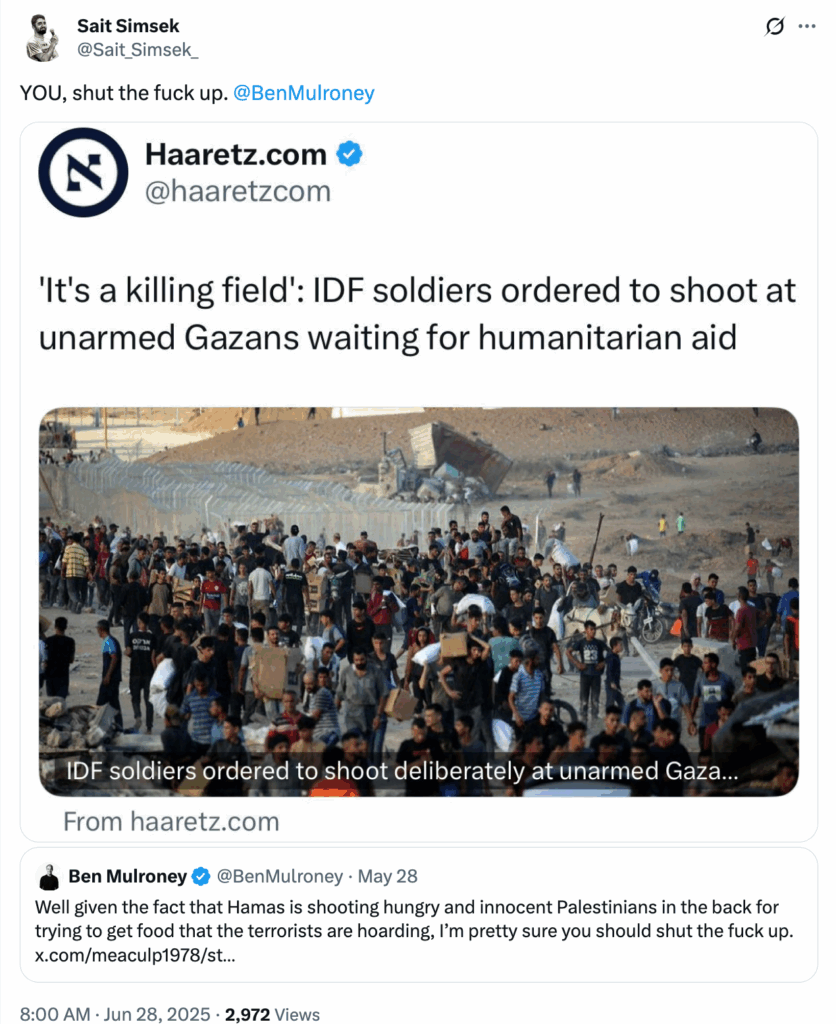This screenshot has height=1024, width=836.
Task: Open the 'From haaretz.com' source link
Action: tap(171, 822)
